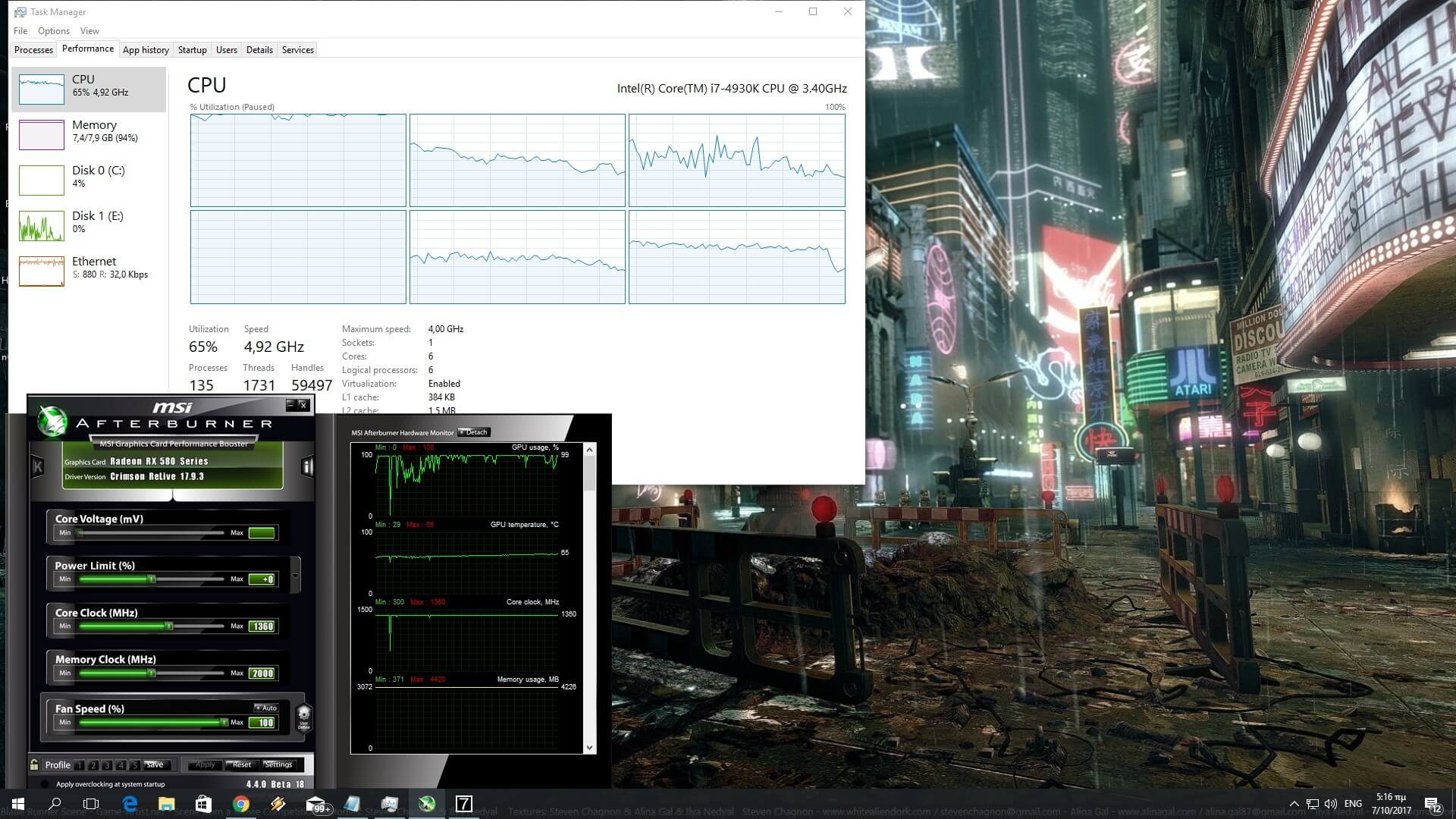Show hidden system tray icons
The height and width of the screenshot is (819, 1456).
(x=1294, y=804)
